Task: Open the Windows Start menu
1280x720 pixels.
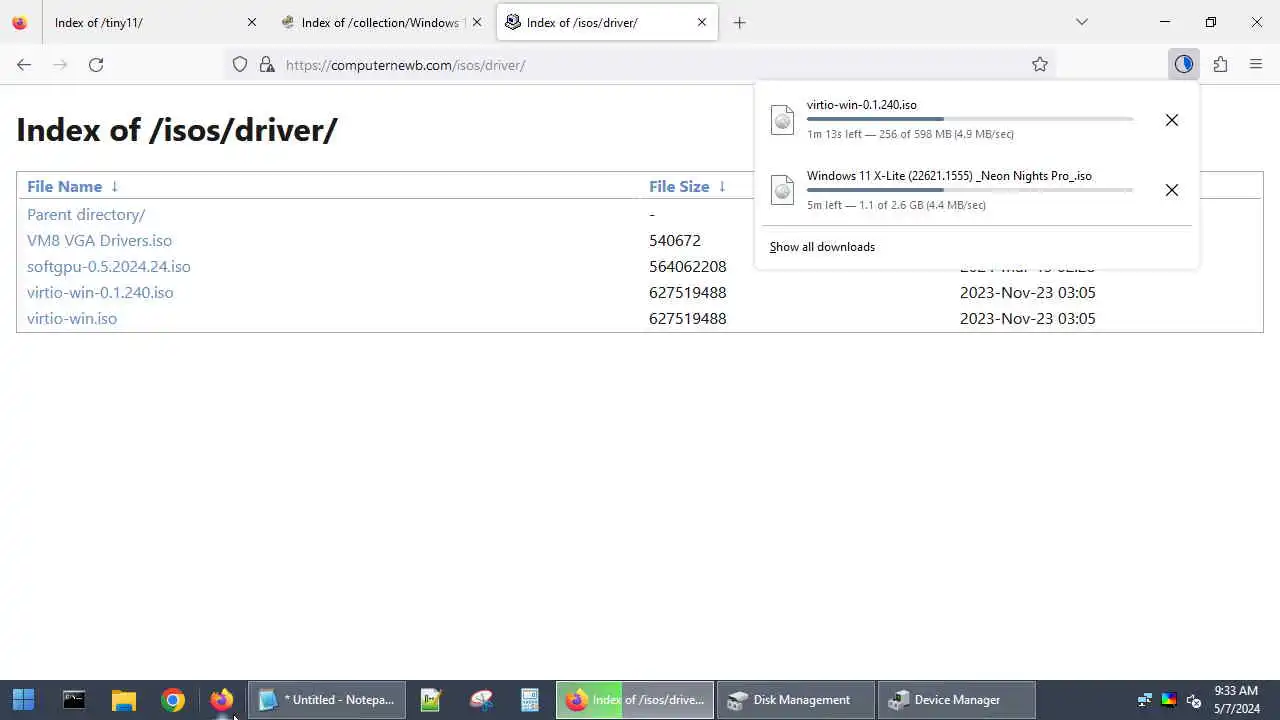Action: [x=23, y=700]
